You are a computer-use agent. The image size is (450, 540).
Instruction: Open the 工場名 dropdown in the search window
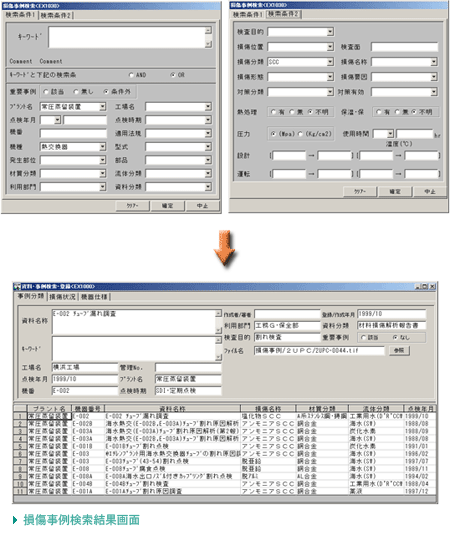point(208,107)
